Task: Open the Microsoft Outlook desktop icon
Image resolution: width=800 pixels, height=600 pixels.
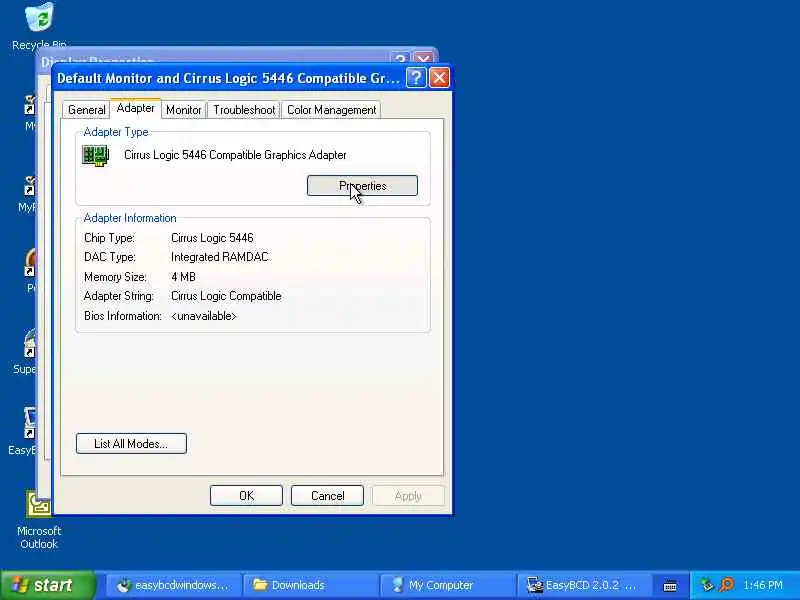Action: click(x=39, y=520)
